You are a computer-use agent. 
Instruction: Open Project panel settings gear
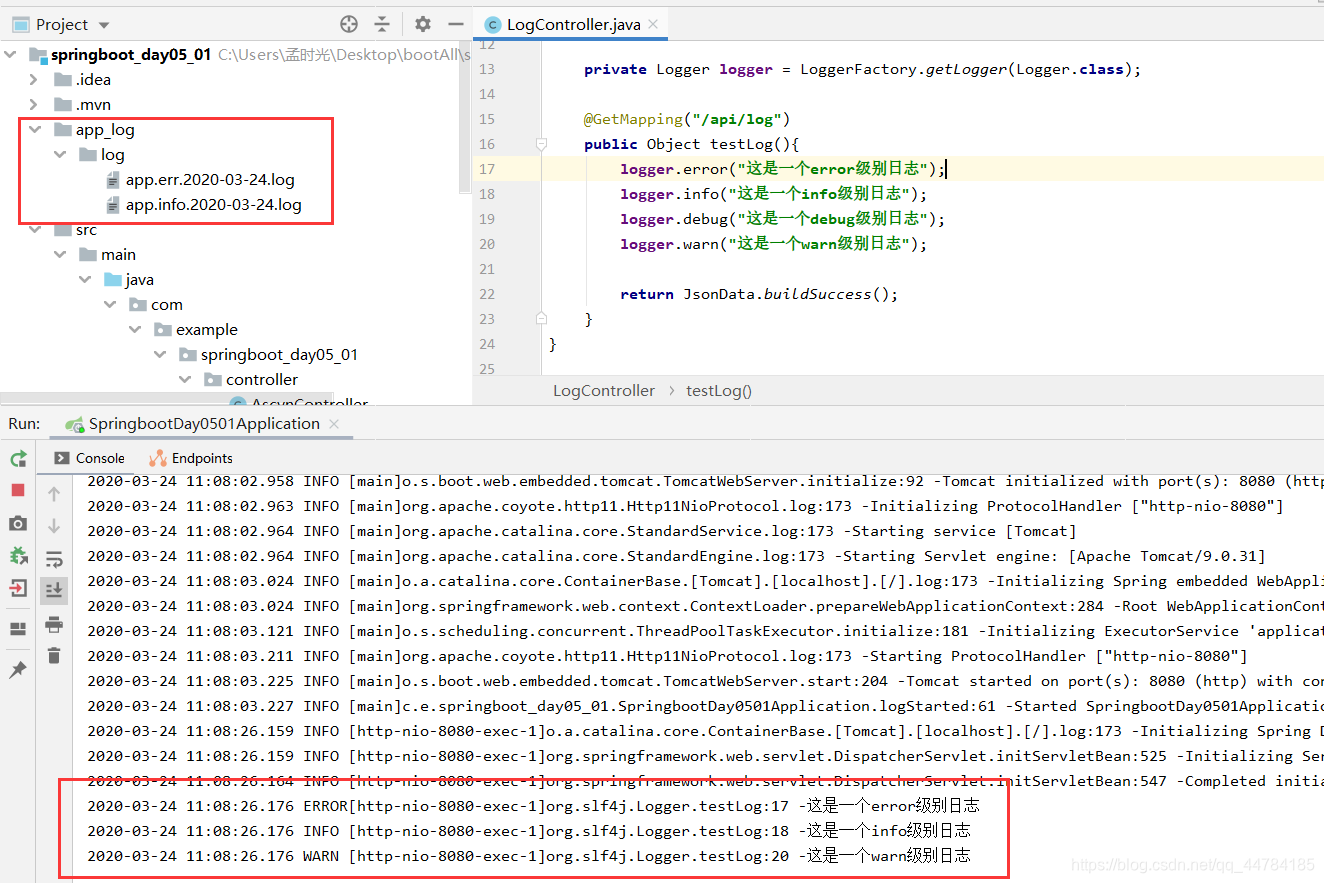click(x=423, y=24)
